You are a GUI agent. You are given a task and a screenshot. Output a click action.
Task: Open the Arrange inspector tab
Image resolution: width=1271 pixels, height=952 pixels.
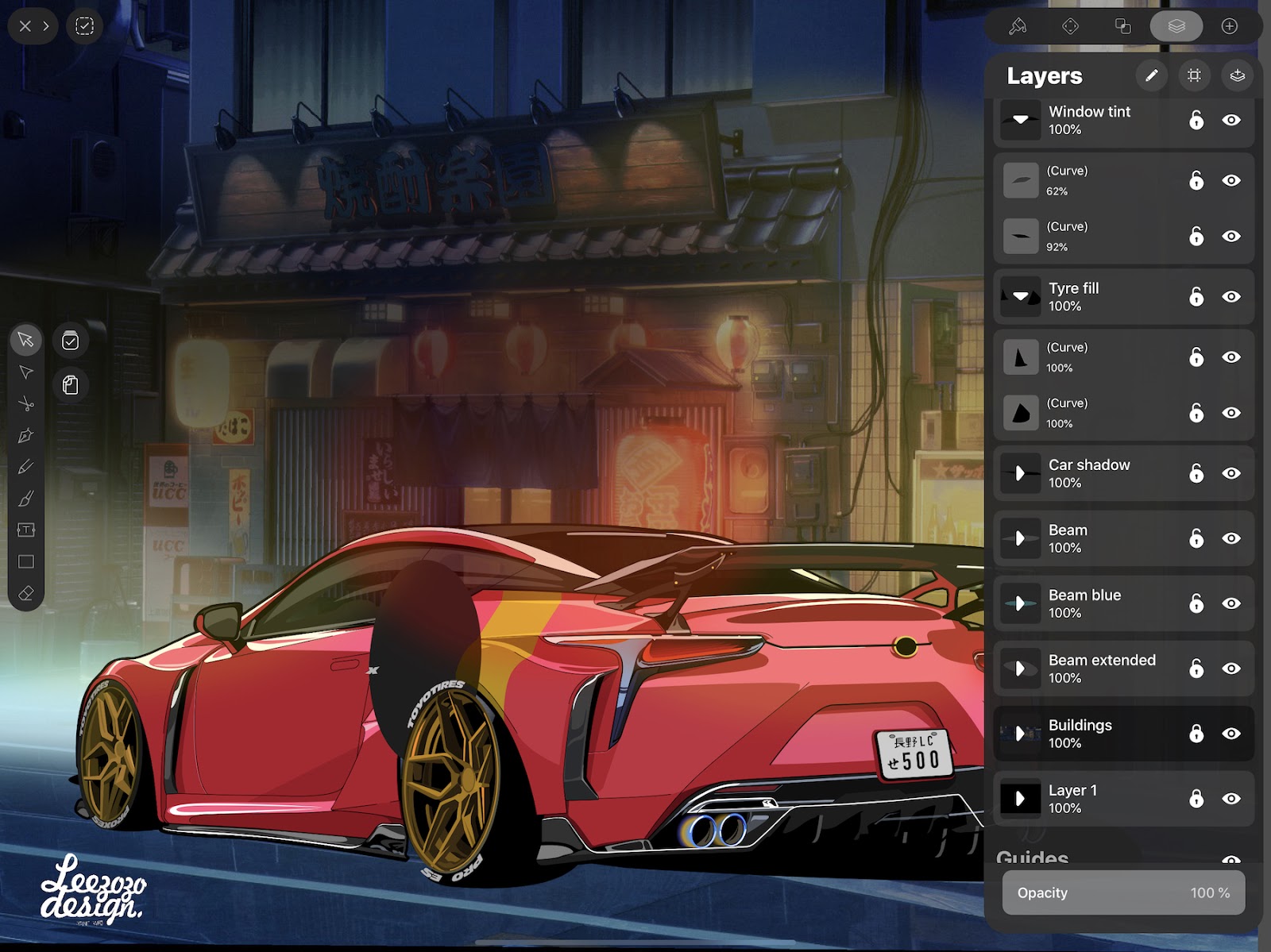tap(1070, 26)
